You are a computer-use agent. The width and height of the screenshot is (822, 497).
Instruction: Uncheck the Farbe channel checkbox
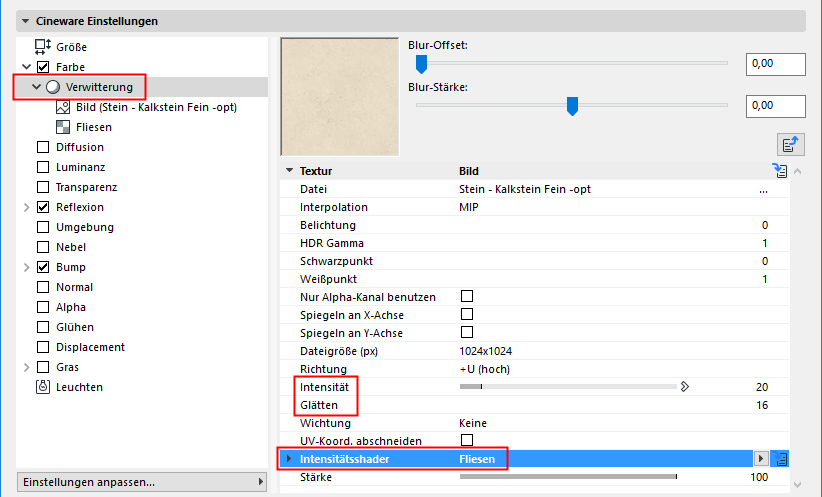(43, 67)
